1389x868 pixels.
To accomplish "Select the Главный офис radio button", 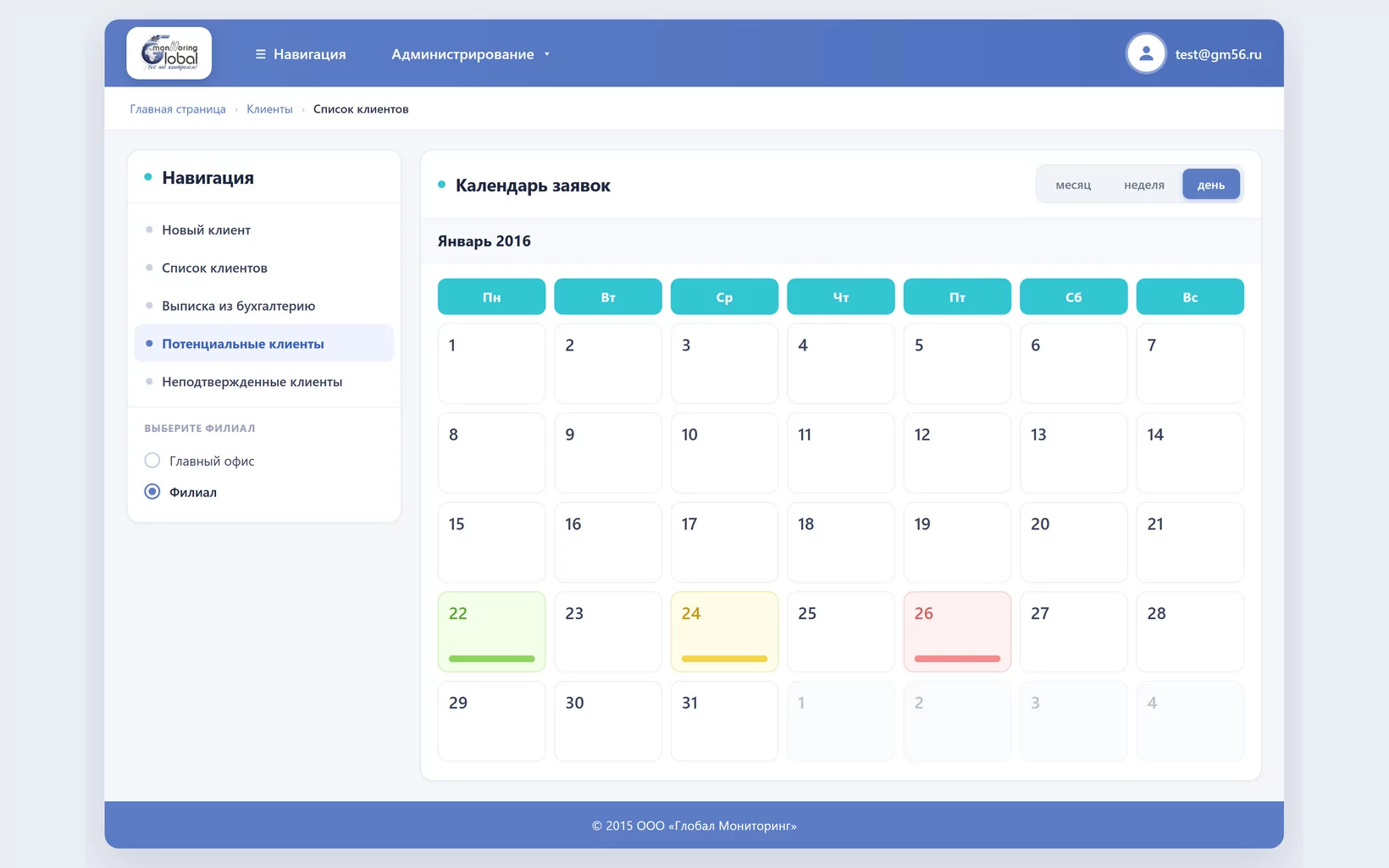I will [152, 461].
